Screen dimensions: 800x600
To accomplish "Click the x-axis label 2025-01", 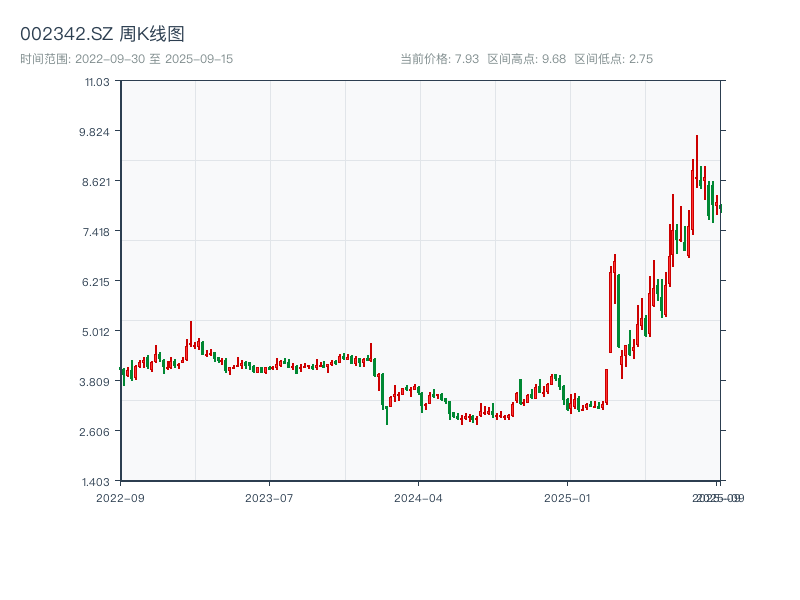I will click(567, 498).
